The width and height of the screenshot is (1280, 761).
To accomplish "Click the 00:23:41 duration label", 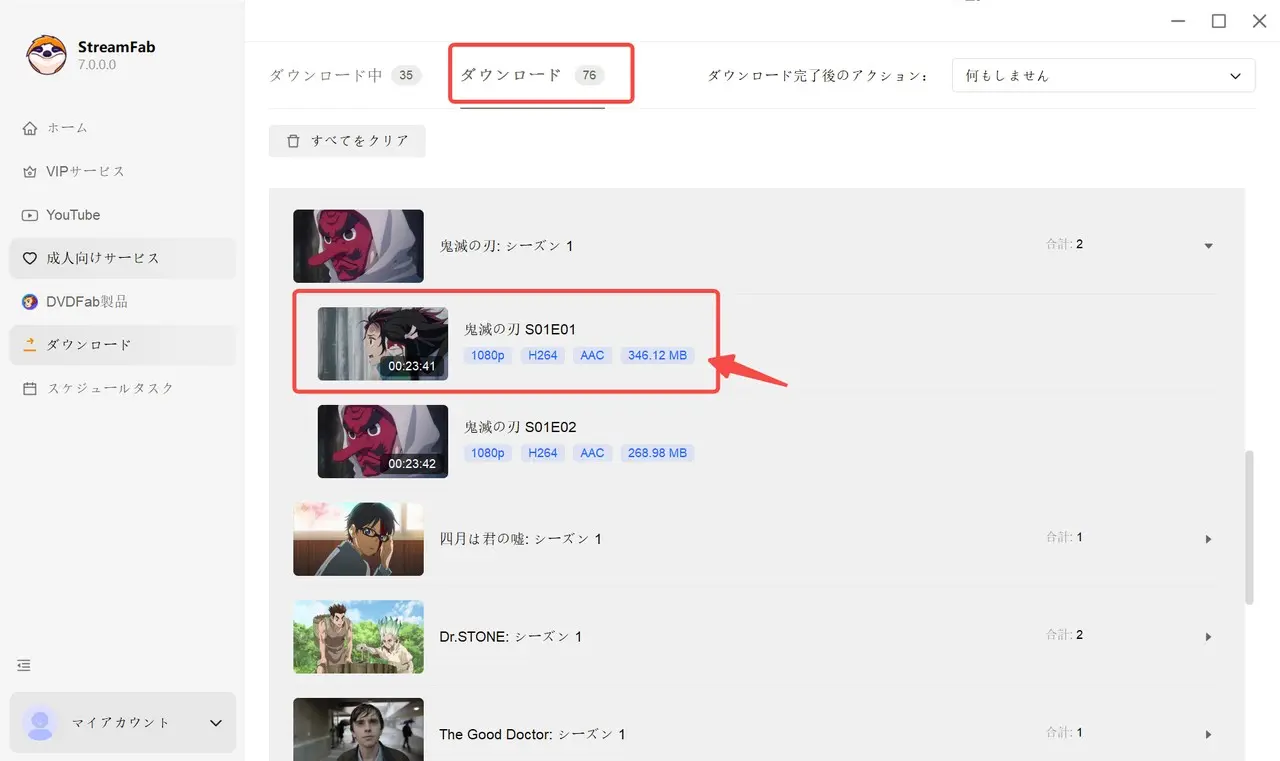I will point(412,366).
